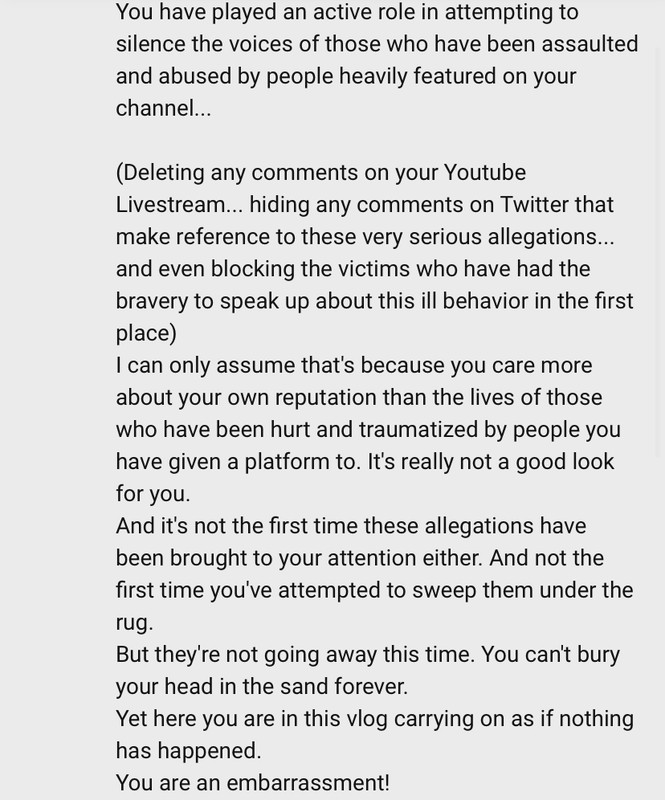Click the line "and even blocking the victims"
Viewport: 665px width, 800px height.
point(353,269)
